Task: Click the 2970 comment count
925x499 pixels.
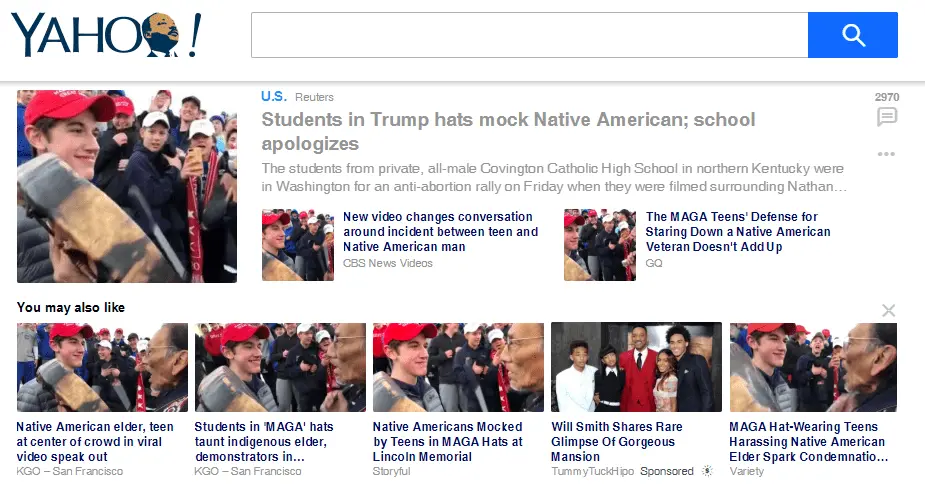Action: [887, 97]
